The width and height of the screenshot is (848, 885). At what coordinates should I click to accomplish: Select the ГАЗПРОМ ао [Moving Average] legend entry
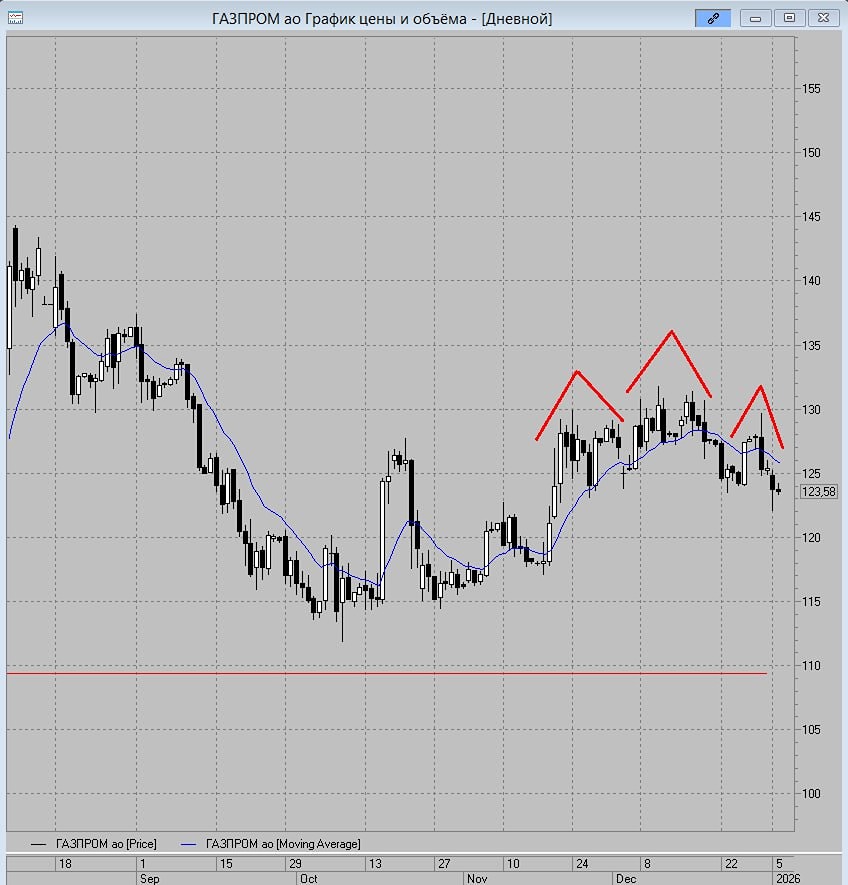(271, 844)
